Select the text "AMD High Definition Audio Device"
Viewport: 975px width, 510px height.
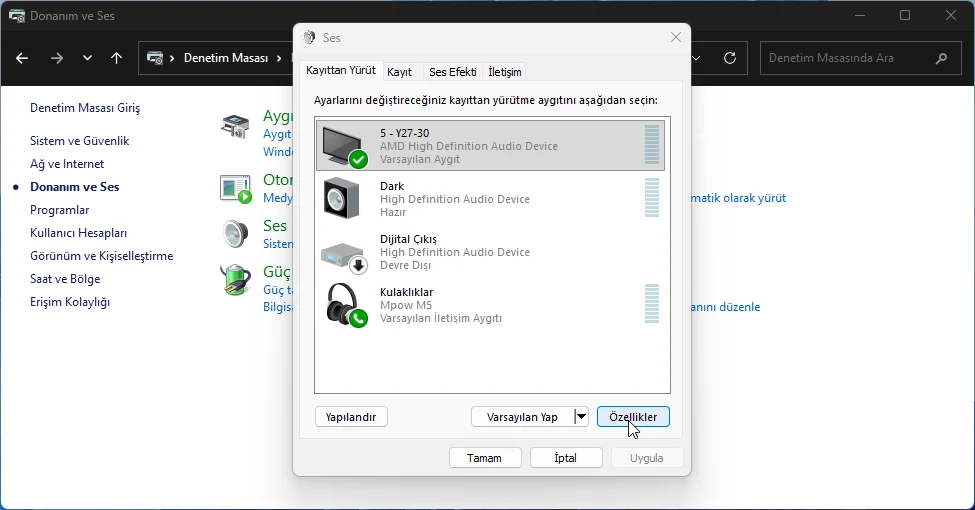pos(469,146)
